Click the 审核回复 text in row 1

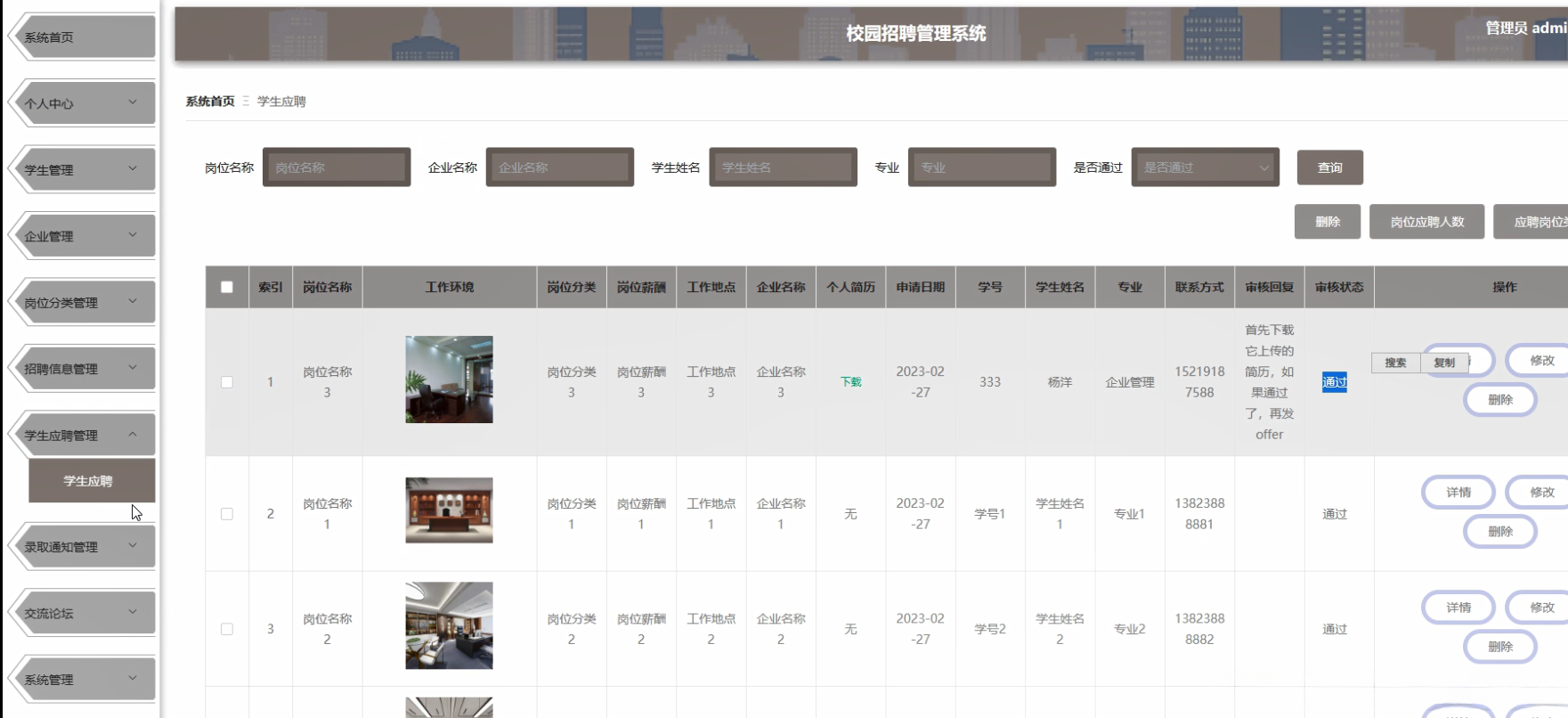(x=1270, y=382)
